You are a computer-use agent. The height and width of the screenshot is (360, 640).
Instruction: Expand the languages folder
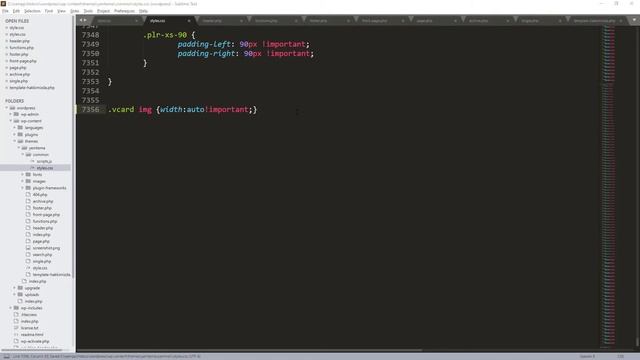pos(15,128)
